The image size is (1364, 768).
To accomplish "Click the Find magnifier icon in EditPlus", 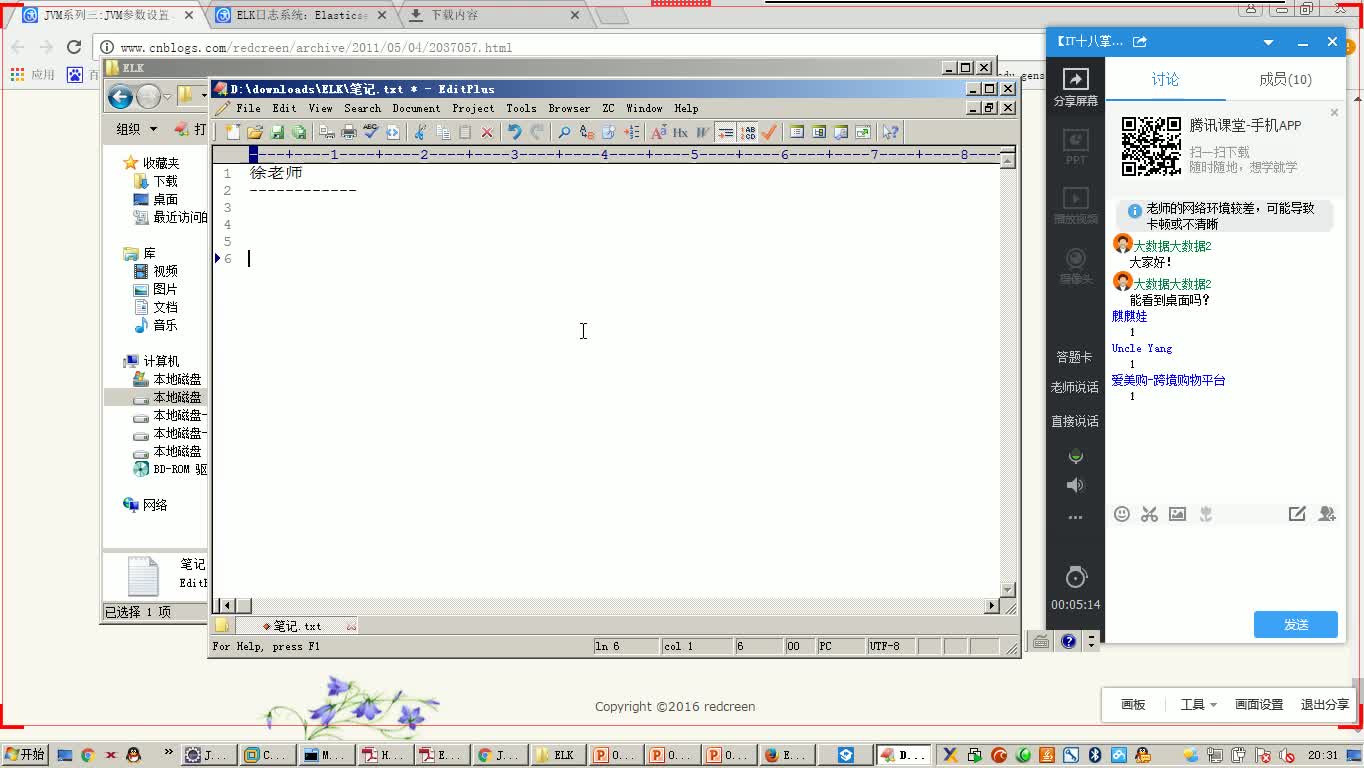I will point(564,132).
